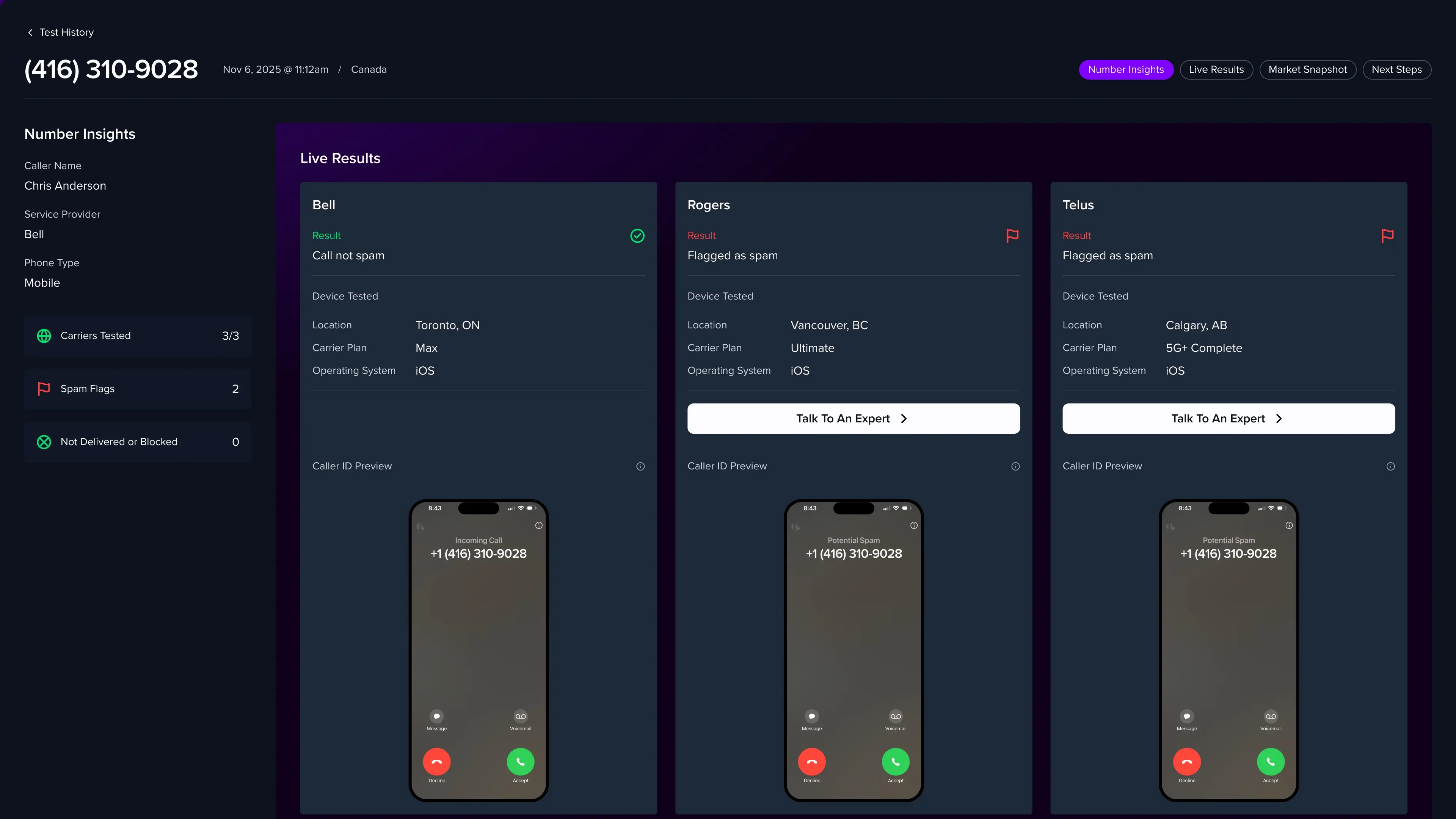The width and height of the screenshot is (1456, 819).
Task: Talk To An Expert about Telus result
Action: [x=1228, y=418]
